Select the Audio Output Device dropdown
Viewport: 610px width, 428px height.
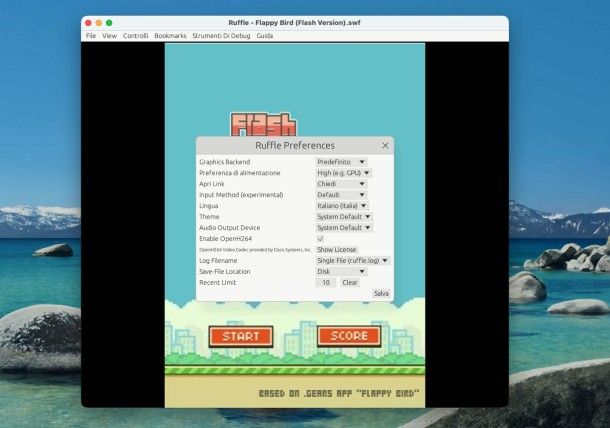[x=344, y=227]
